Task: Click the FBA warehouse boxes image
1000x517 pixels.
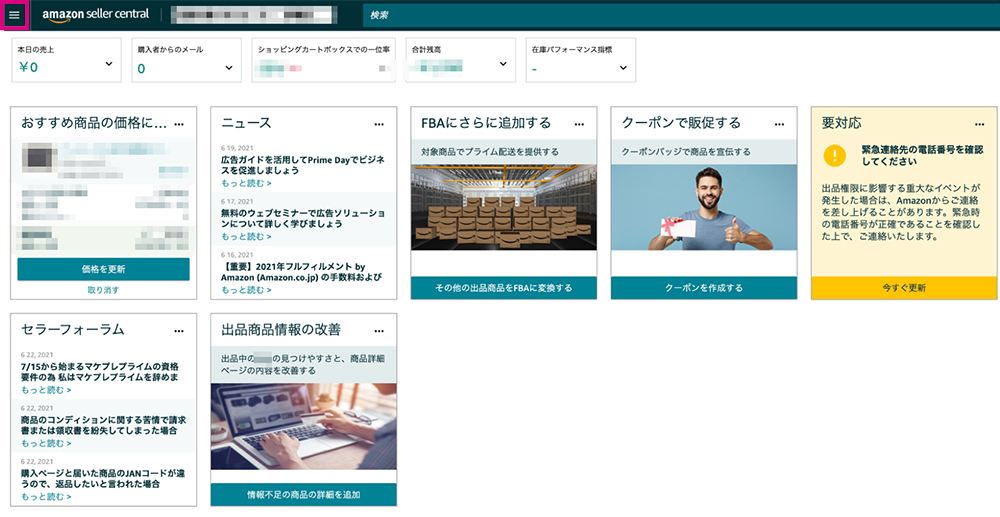Action: [x=504, y=207]
